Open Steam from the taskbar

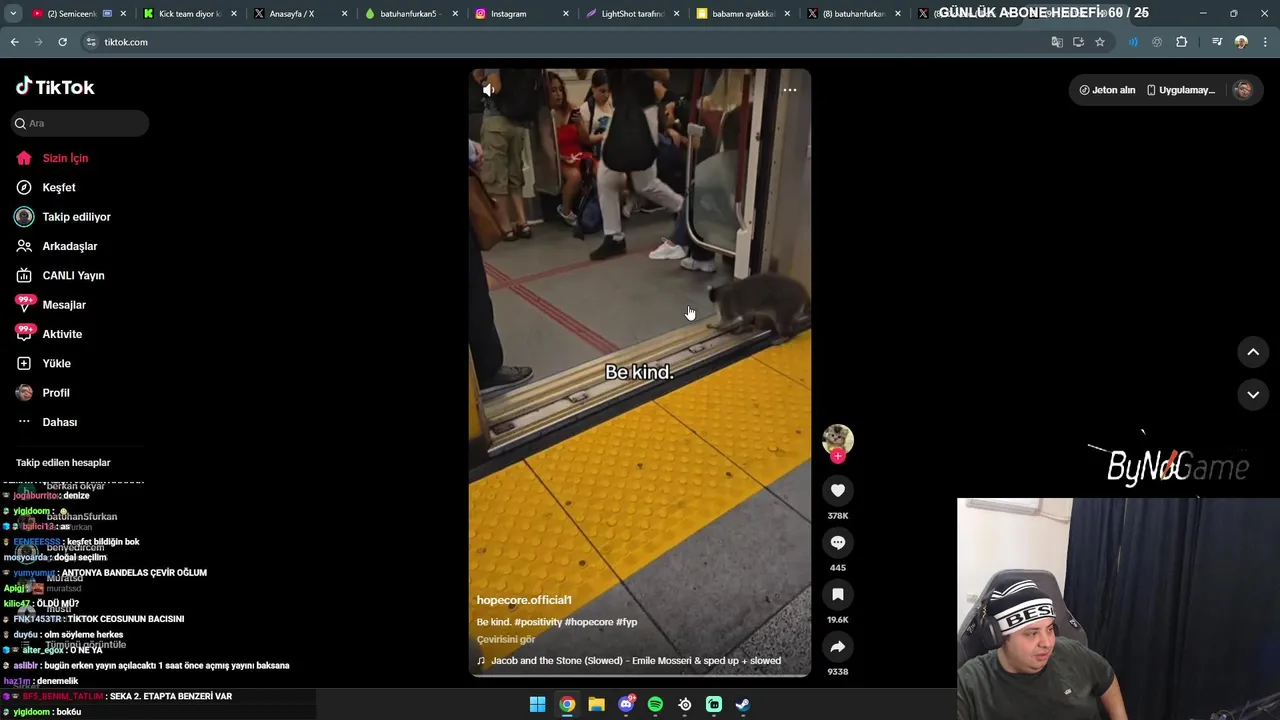(x=743, y=705)
